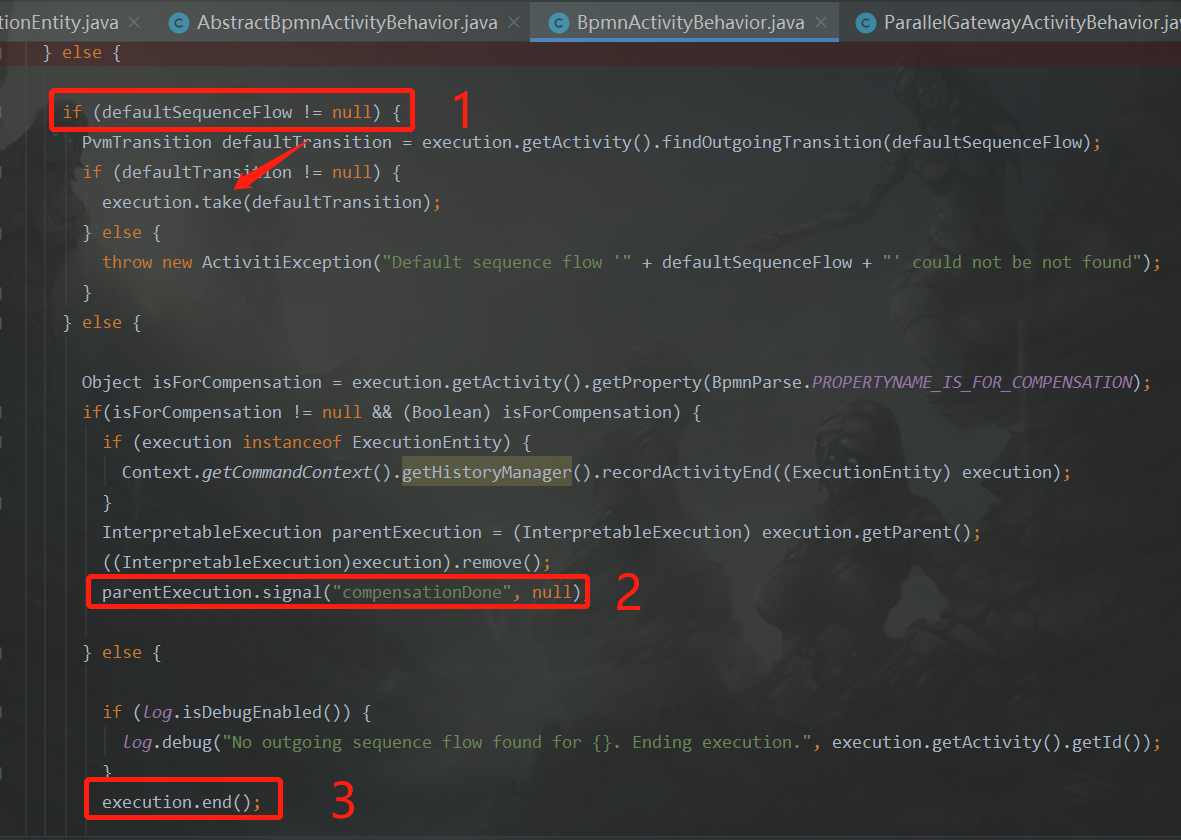Click the findOutgoingTransition method call
Image resolution: width=1181 pixels, height=840 pixels.
pyautogui.click(x=772, y=142)
